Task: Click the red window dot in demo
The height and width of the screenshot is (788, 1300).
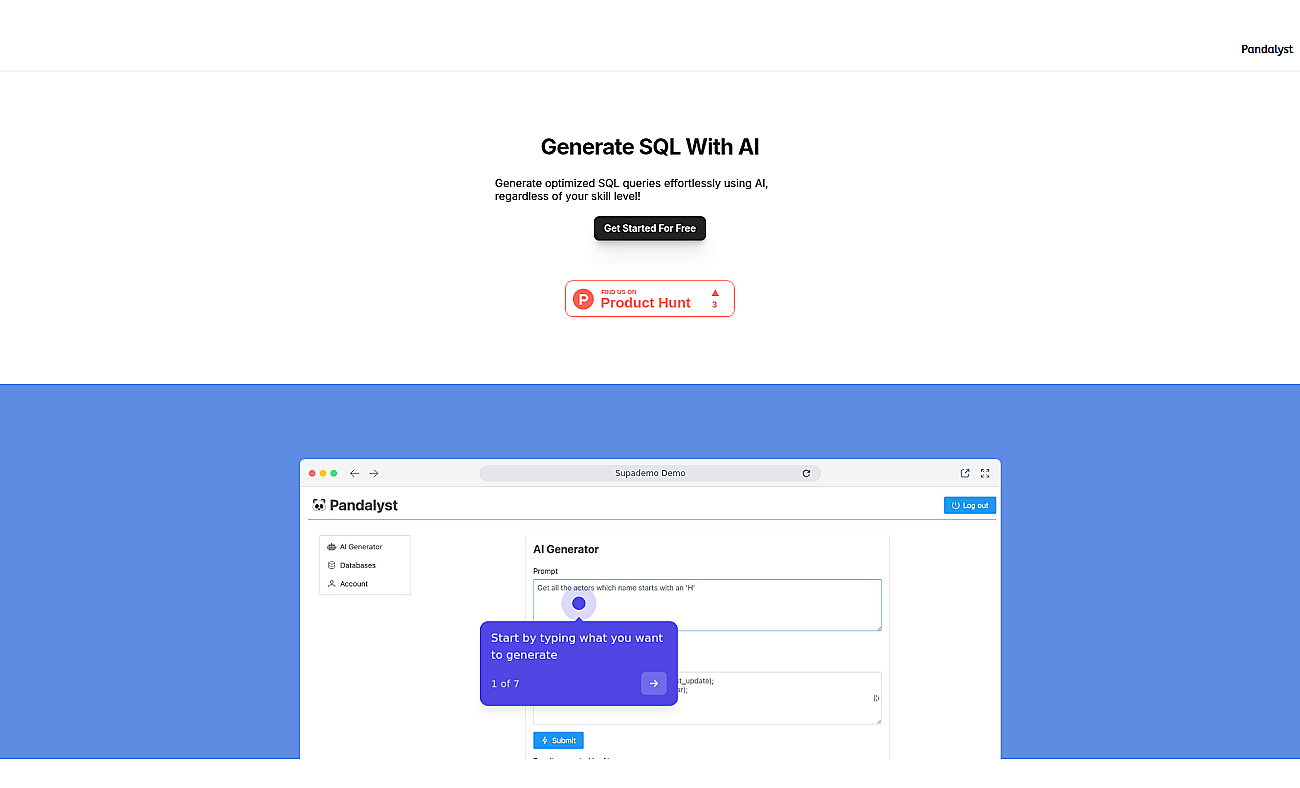Action: [312, 473]
